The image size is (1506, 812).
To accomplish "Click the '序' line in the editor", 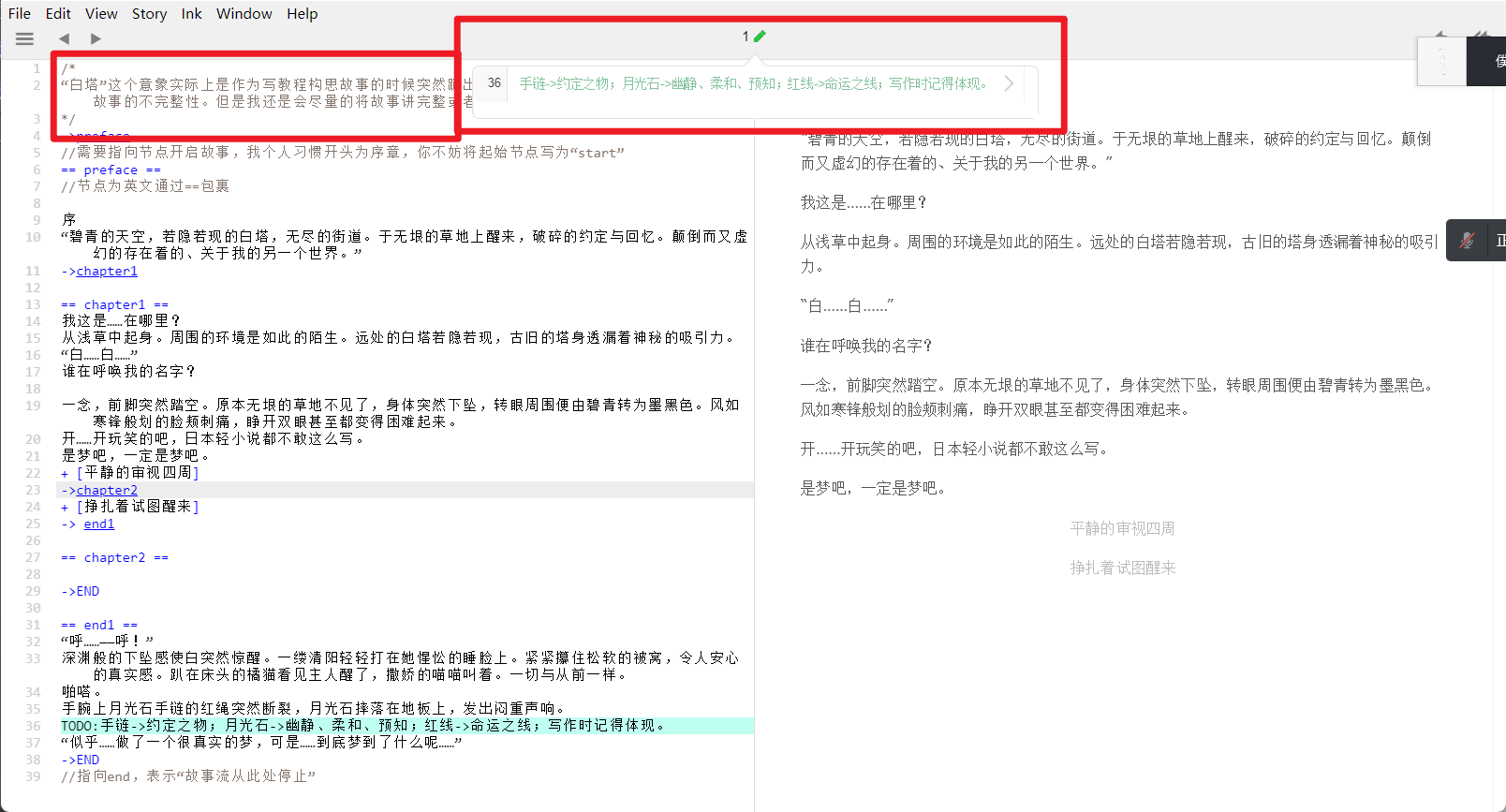I will pos(68,220).
